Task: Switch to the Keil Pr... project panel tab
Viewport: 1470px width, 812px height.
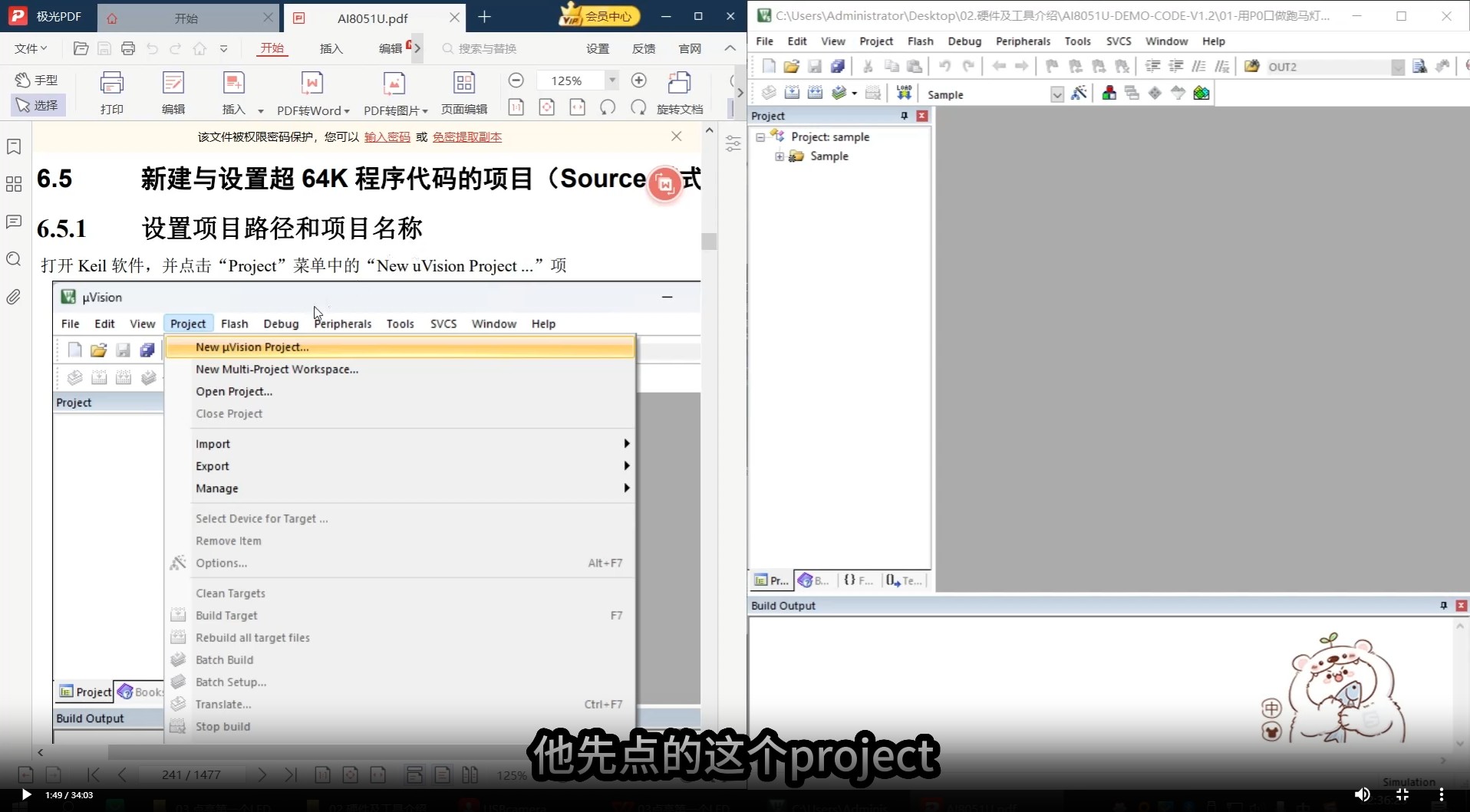Action: click(771, 580)
